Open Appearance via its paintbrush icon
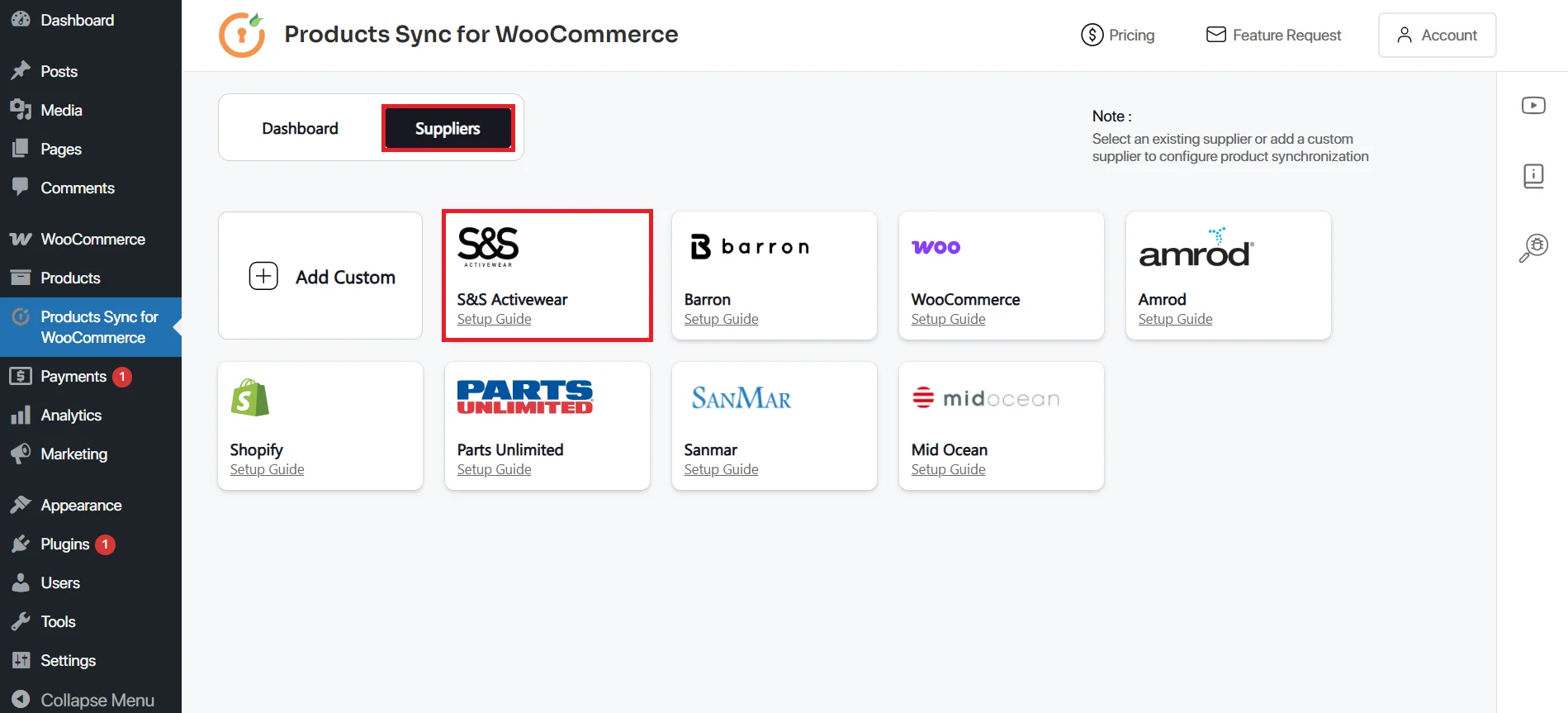The image size is (1568, 713). coord(21,504)
